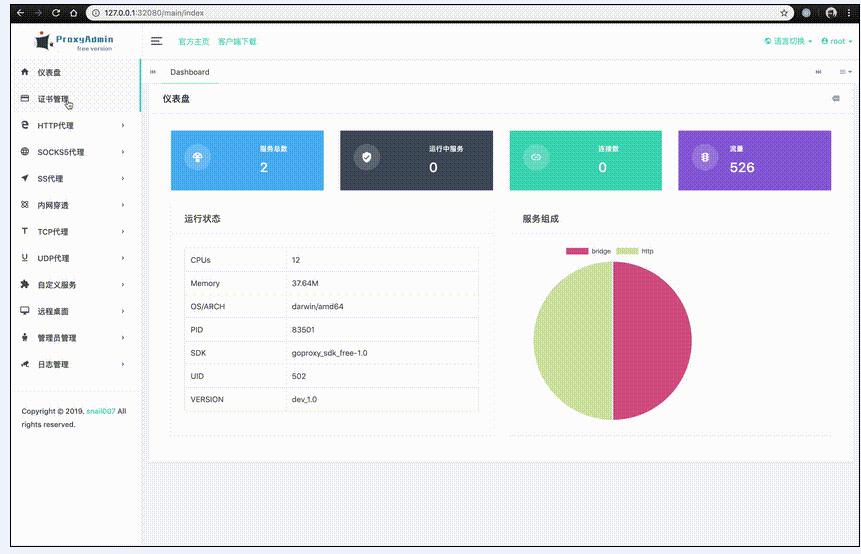Click the link icon on the 连接数 card
The width and height of the screenshot is (861, 554).
[536, 157]
